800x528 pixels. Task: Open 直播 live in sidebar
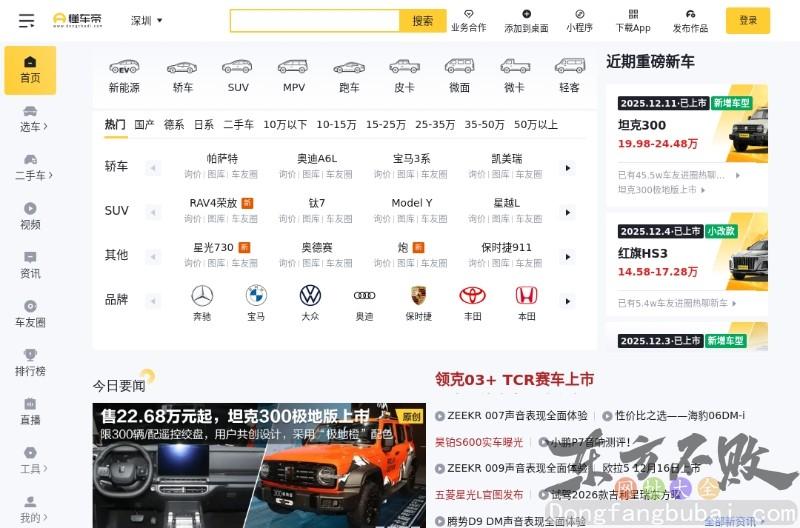pos(30,412)
